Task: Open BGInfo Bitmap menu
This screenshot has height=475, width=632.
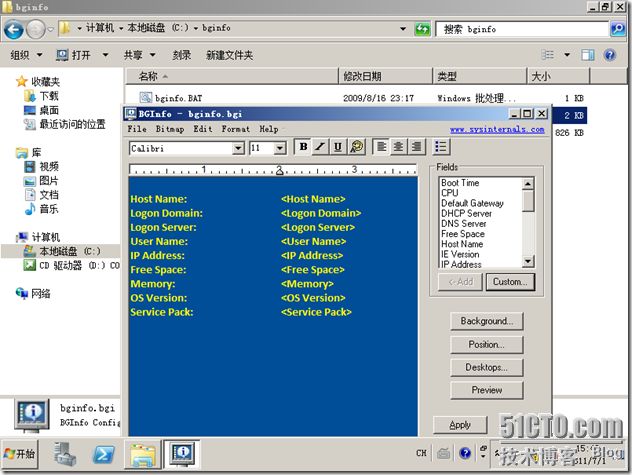Action: (x=170, y=129)
